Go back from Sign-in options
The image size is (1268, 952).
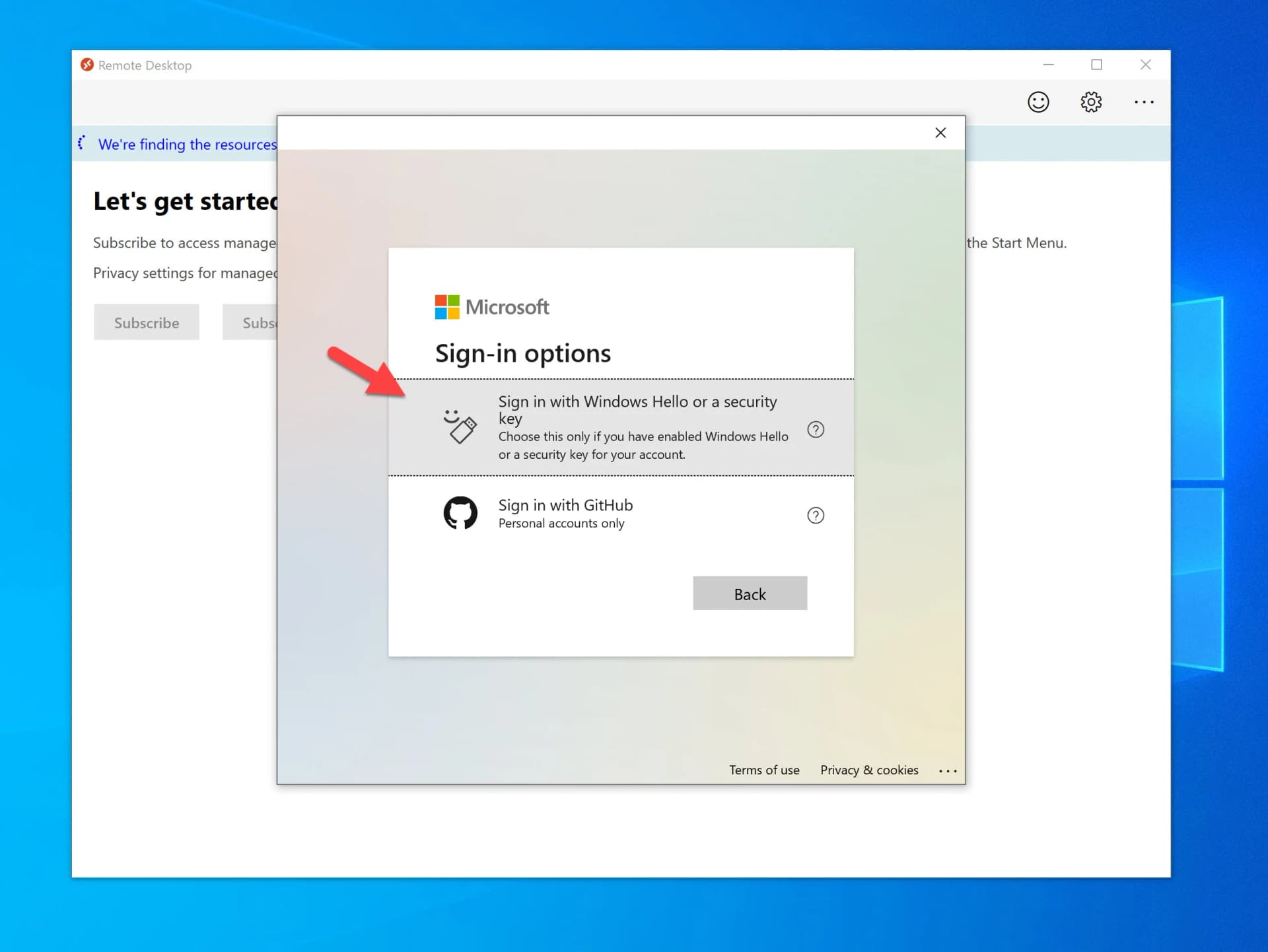click(750, 594)
